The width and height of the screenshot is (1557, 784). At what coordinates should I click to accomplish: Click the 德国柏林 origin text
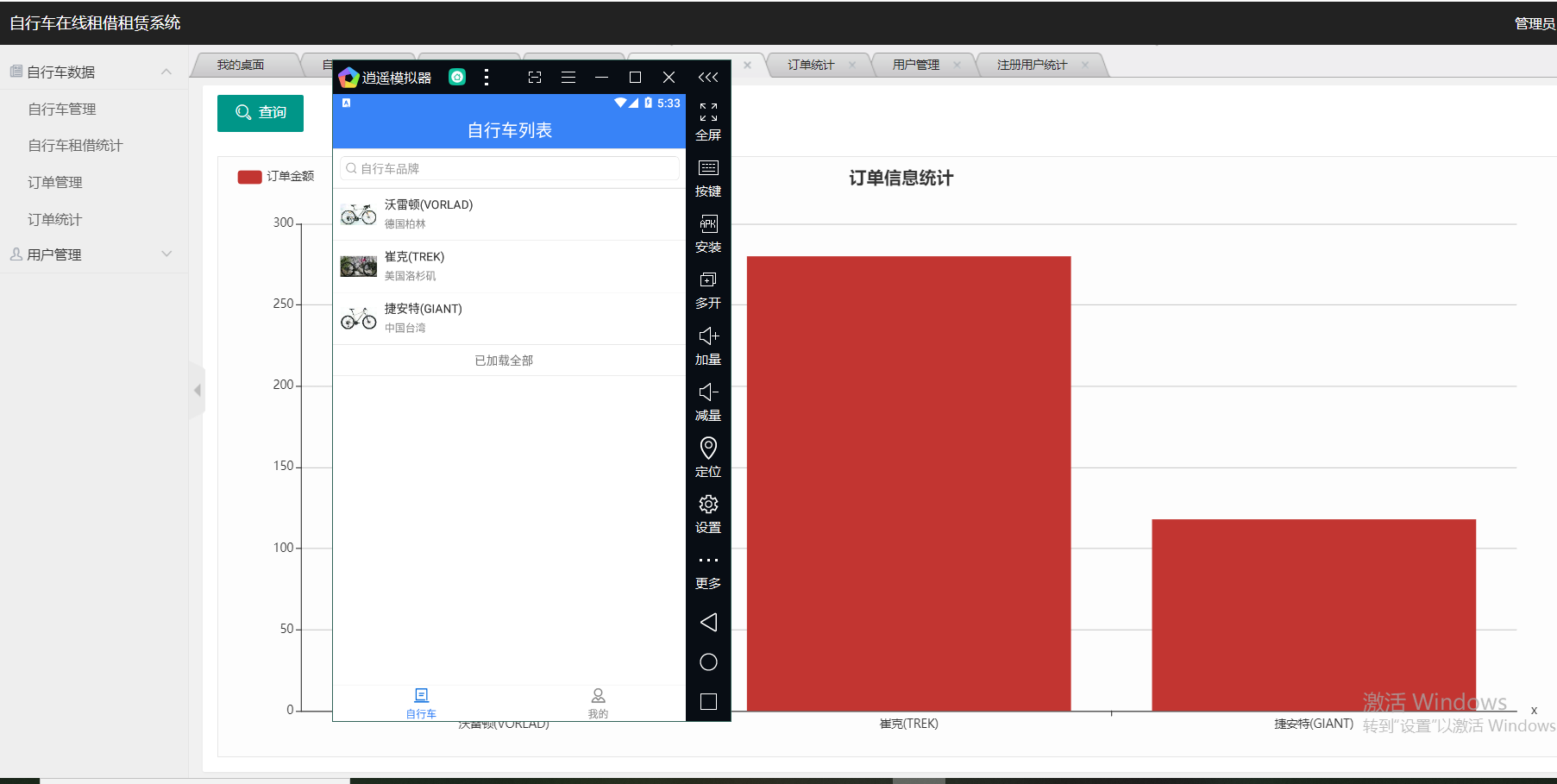[405, 224]
